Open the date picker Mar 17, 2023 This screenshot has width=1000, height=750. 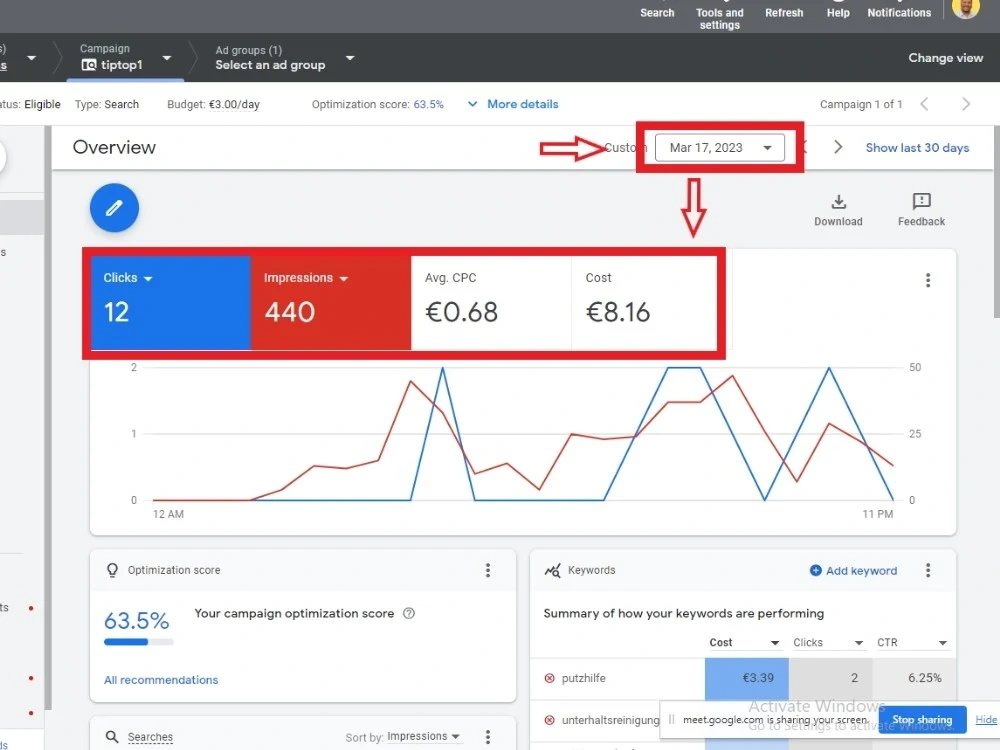pos(719,148)
